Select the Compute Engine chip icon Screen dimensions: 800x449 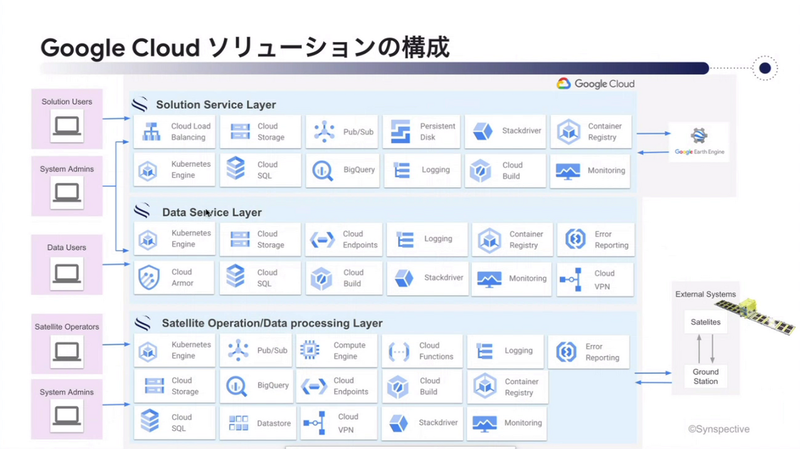(x=310, y=350)
